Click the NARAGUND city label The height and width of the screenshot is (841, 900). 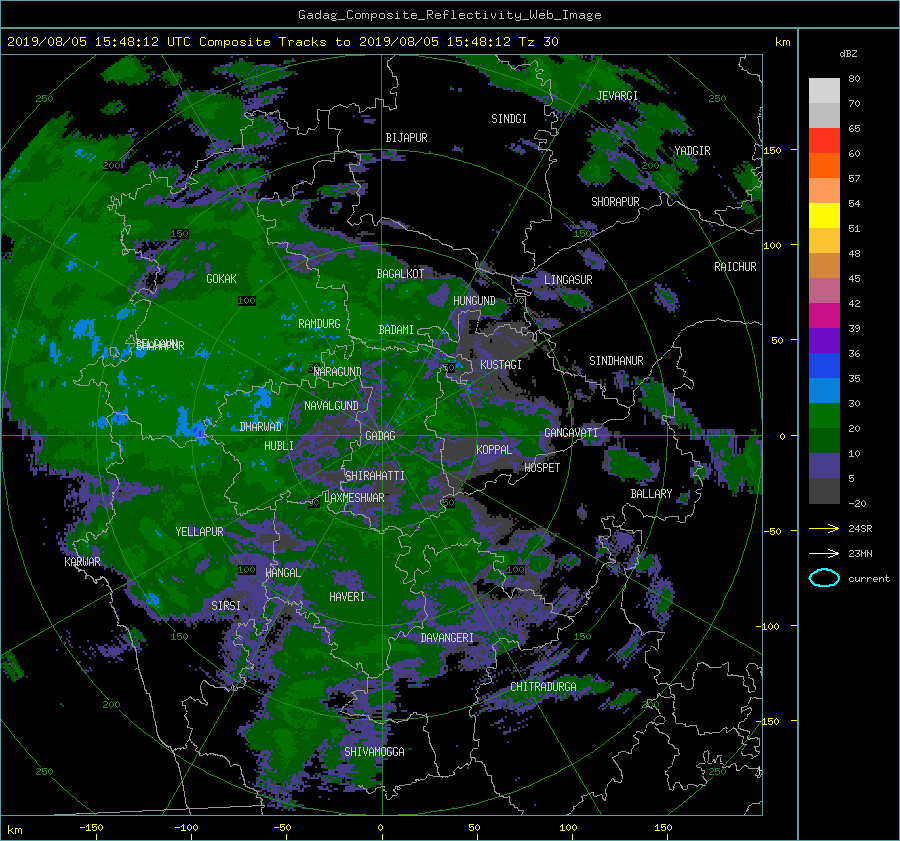(338, 372)
